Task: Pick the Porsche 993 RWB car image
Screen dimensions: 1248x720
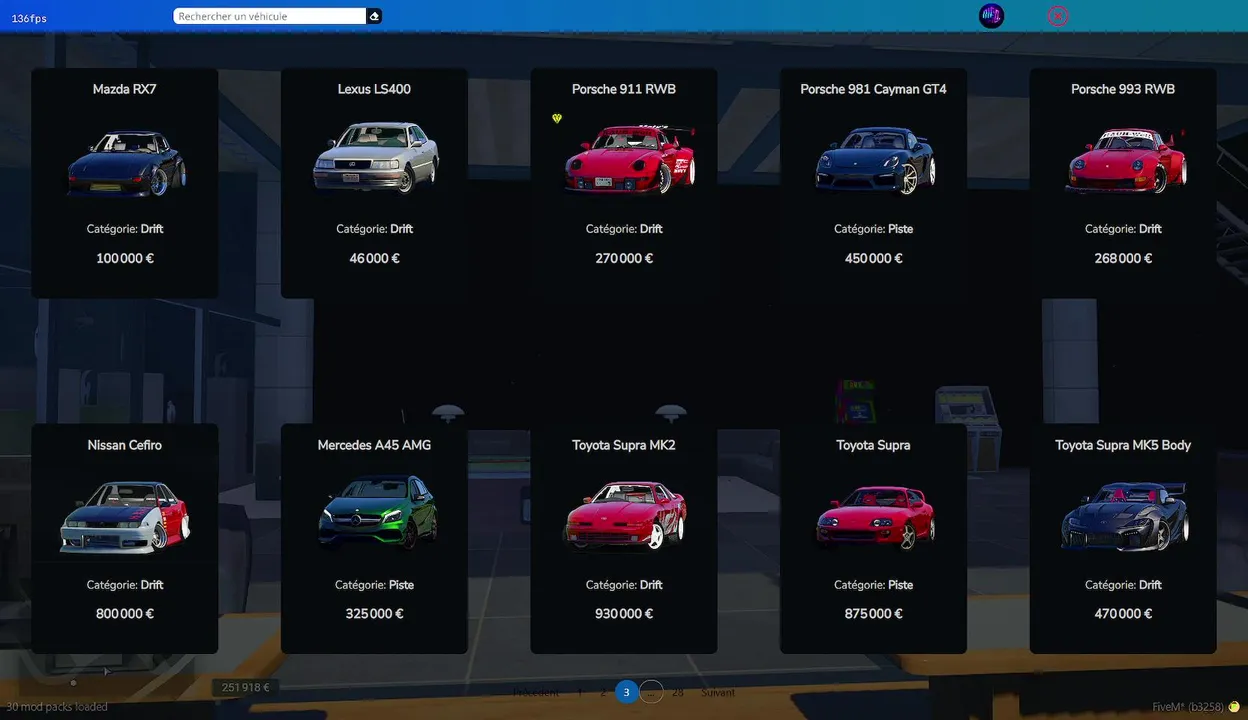Action: [1125, 161]
